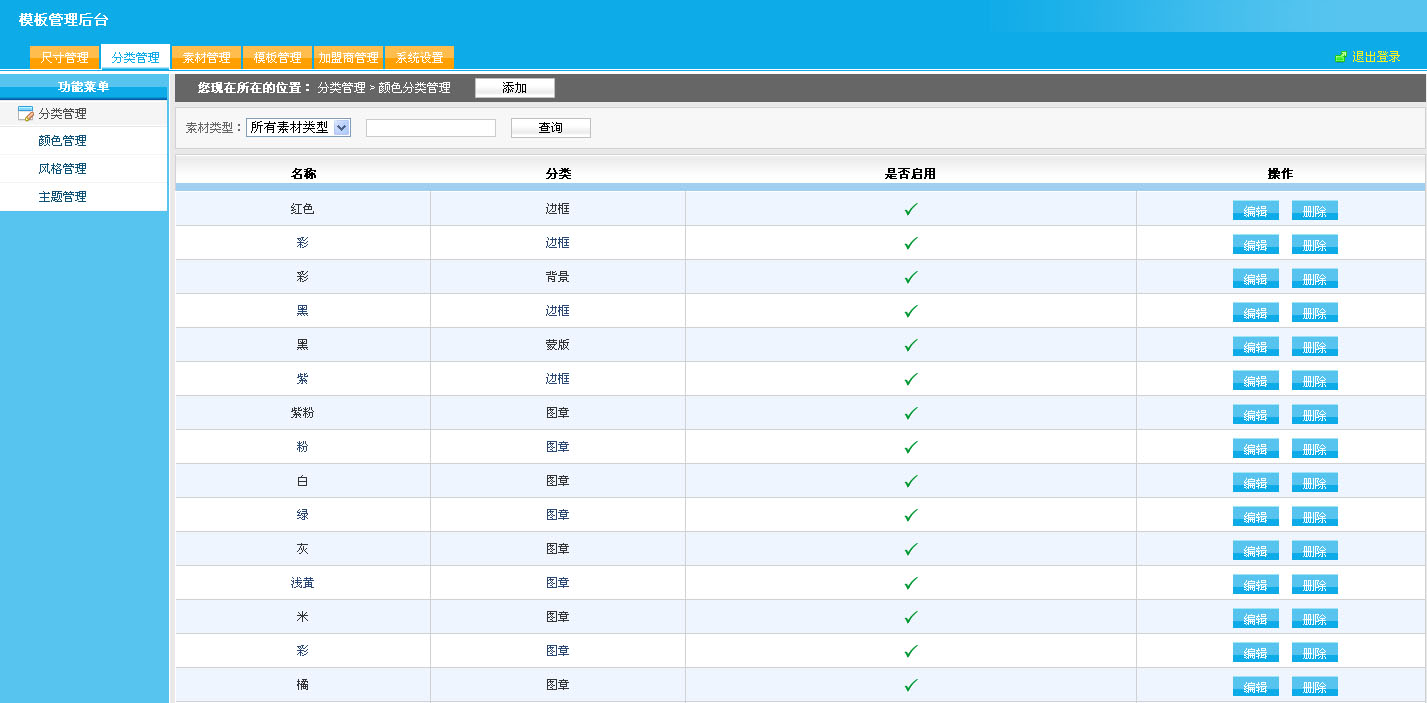This screenshot has height=703, width=1427.
Task: Click the 浅黄 name cell
Action: 303,583
